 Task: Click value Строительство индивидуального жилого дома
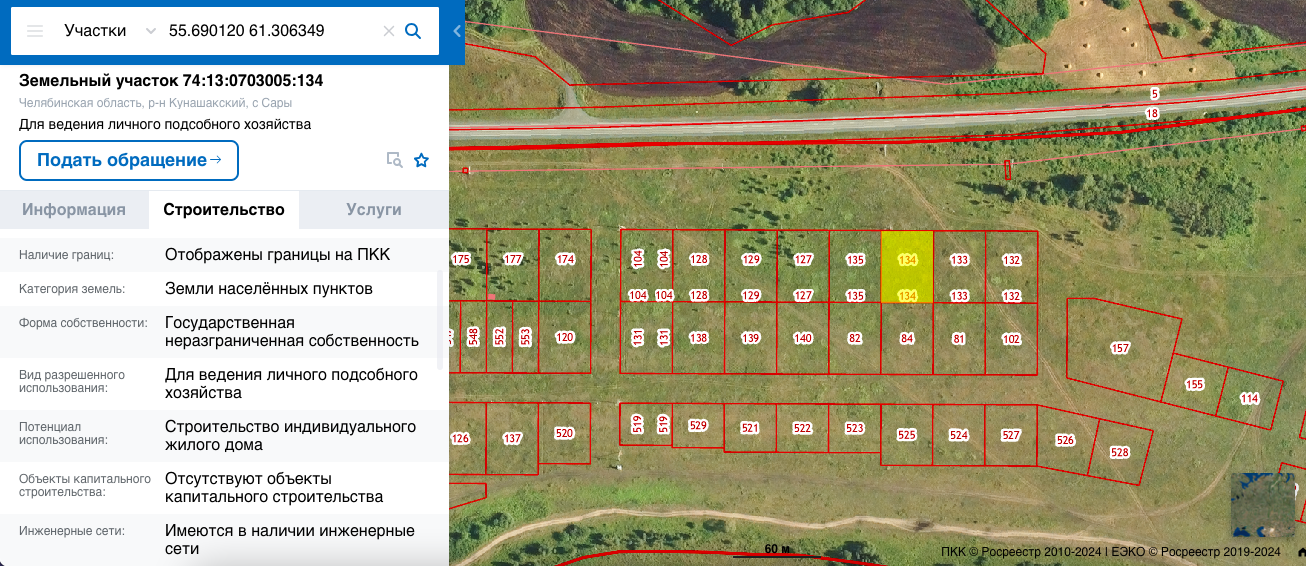coord(290,436)
